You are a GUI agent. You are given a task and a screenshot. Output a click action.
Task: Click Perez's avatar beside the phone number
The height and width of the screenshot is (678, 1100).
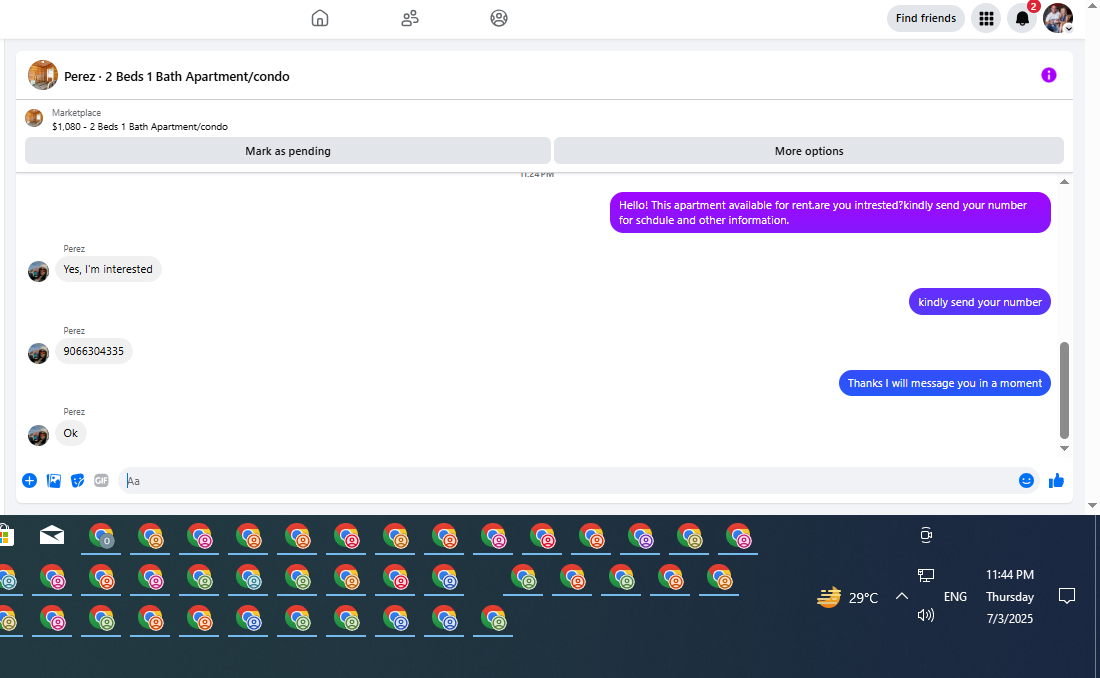click(38, 353)
